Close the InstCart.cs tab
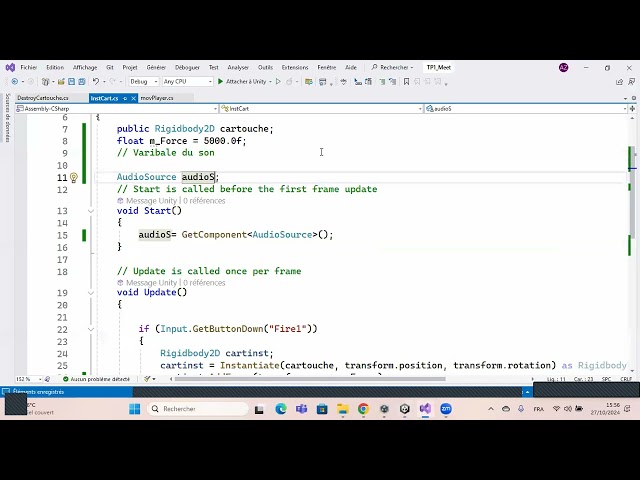 point(133,98)
